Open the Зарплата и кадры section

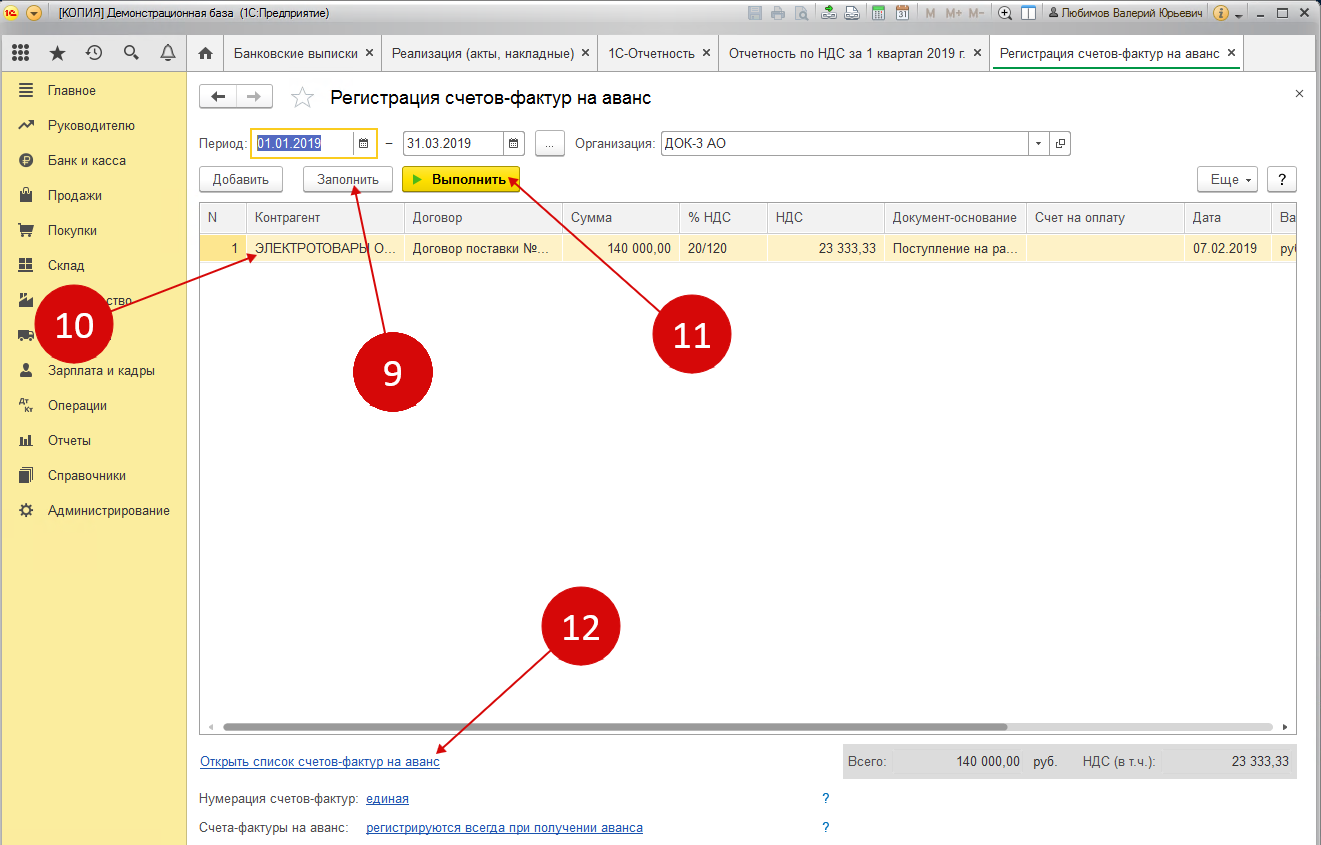tap(101, 370)
